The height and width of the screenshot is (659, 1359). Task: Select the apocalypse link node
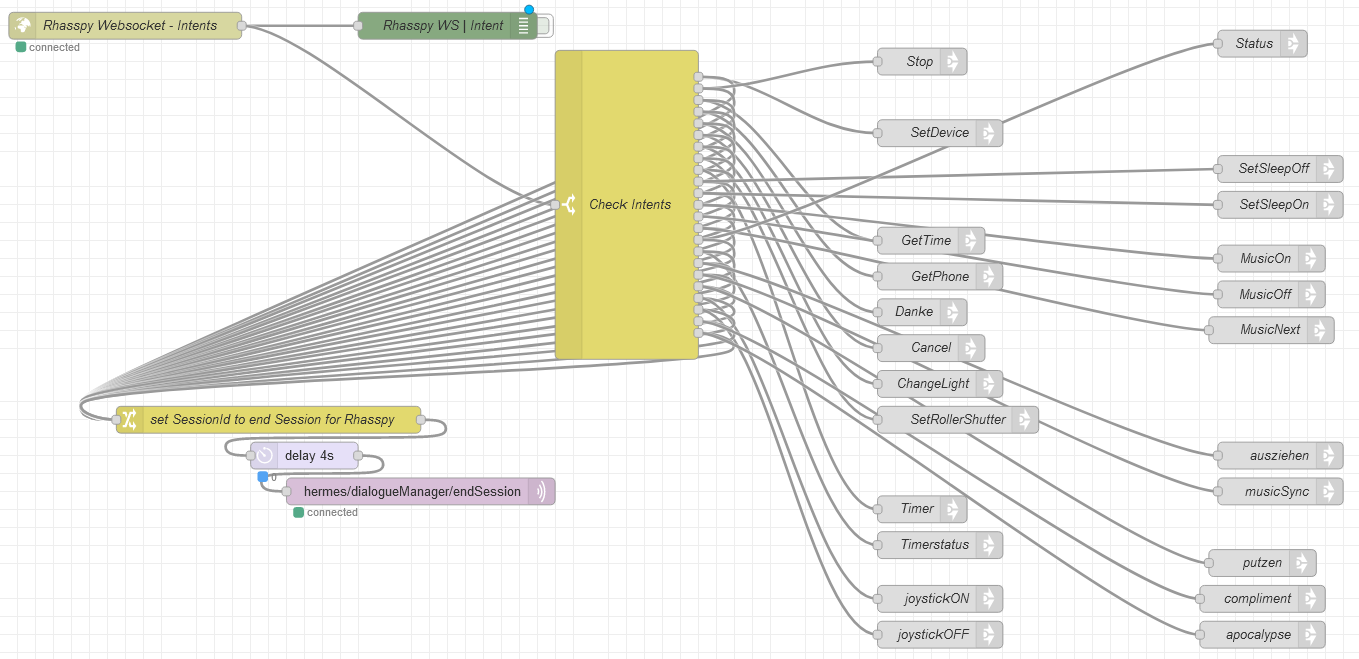tap(1254, 635)
